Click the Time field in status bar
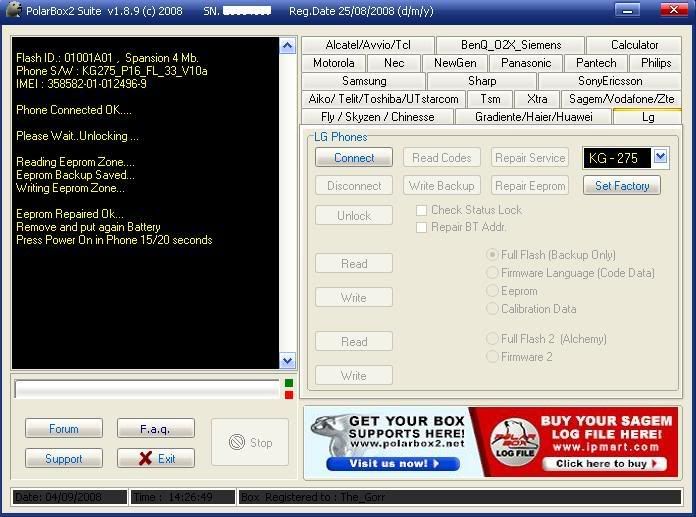 pos(182,497)
